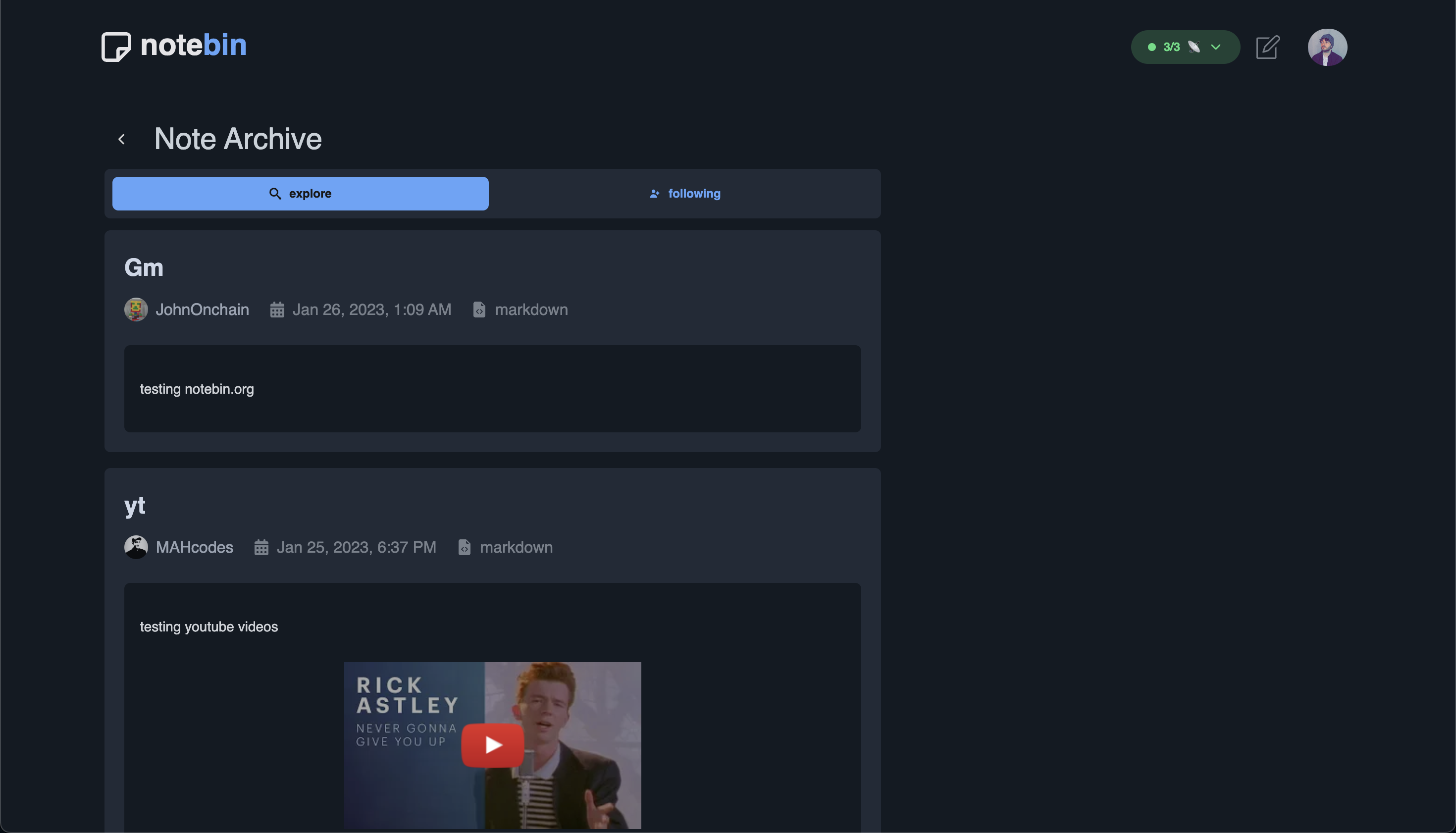
Task: Select the back arrow next to Note Archive
Action: [121, 139]
